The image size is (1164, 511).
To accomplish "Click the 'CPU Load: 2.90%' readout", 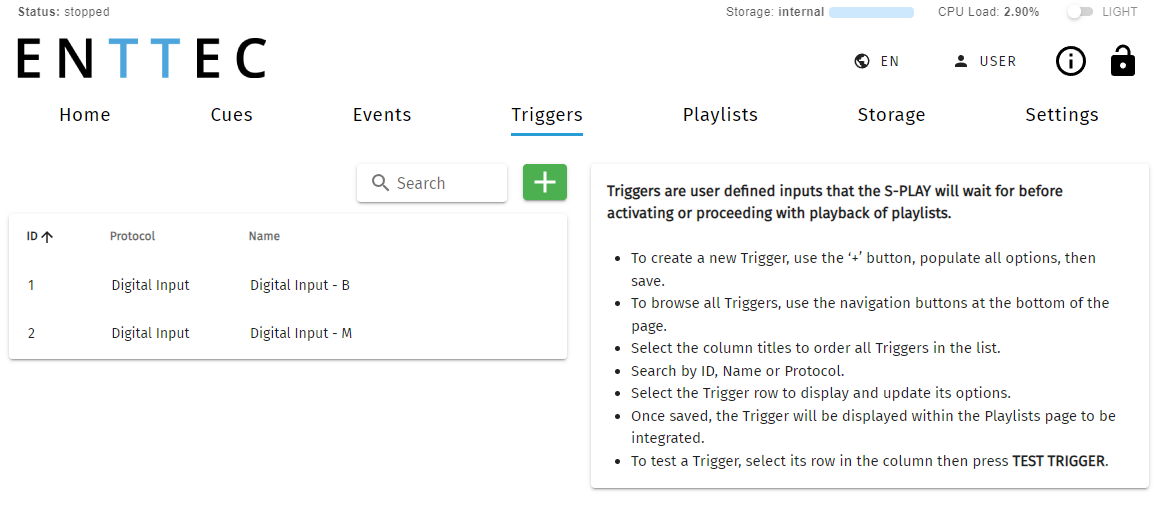I will [x=988, y=12].
